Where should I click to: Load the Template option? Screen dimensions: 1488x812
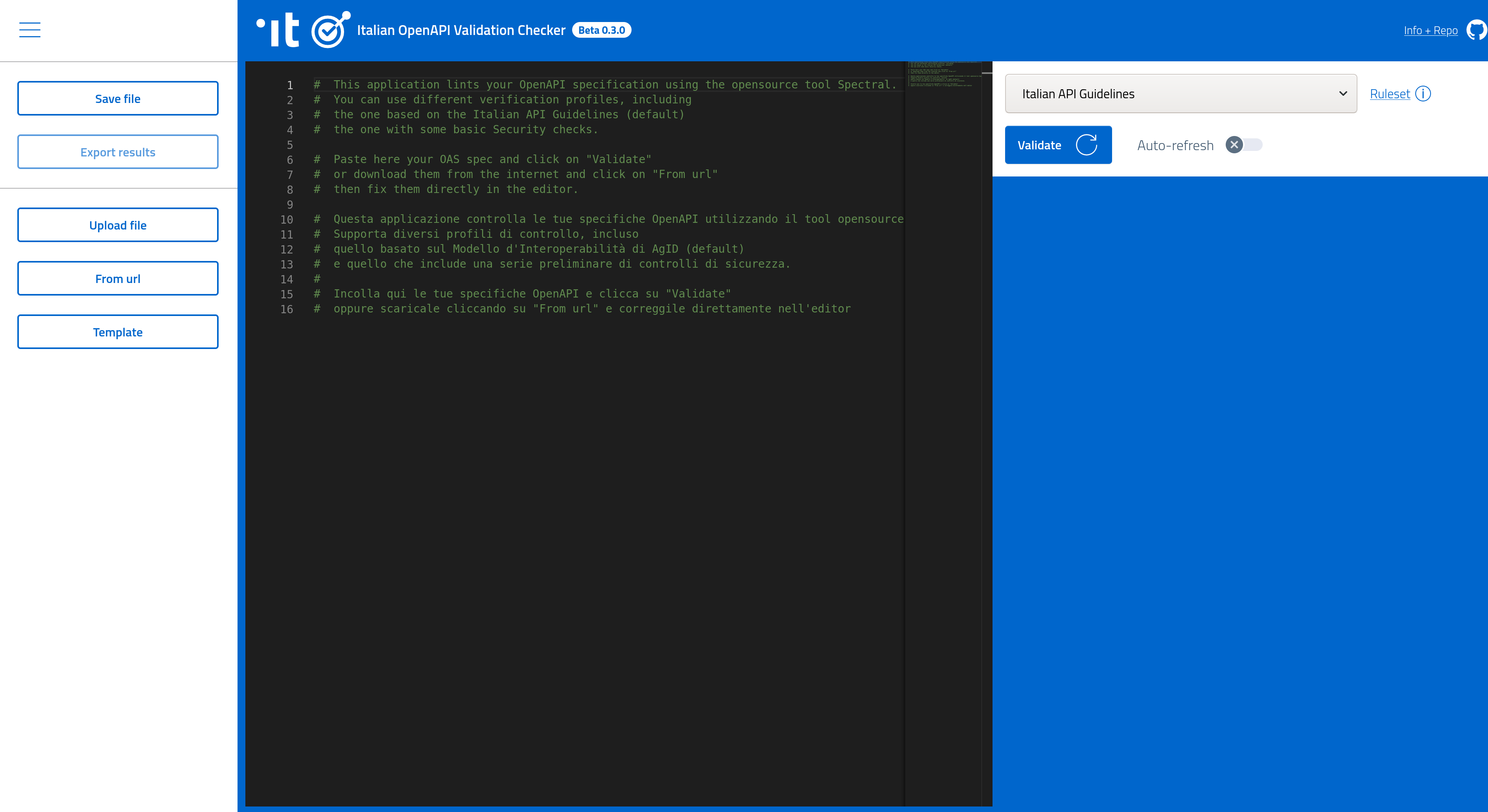(118, 332)
